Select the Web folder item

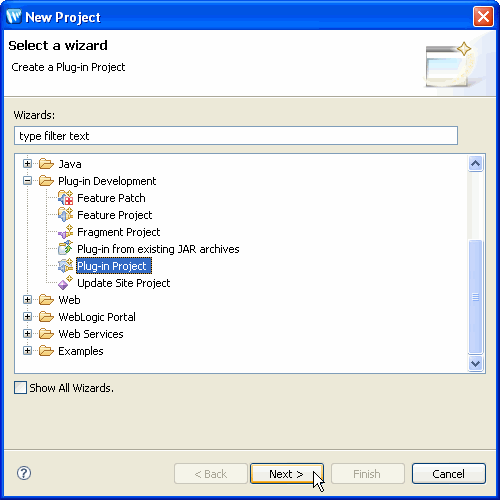69,300
